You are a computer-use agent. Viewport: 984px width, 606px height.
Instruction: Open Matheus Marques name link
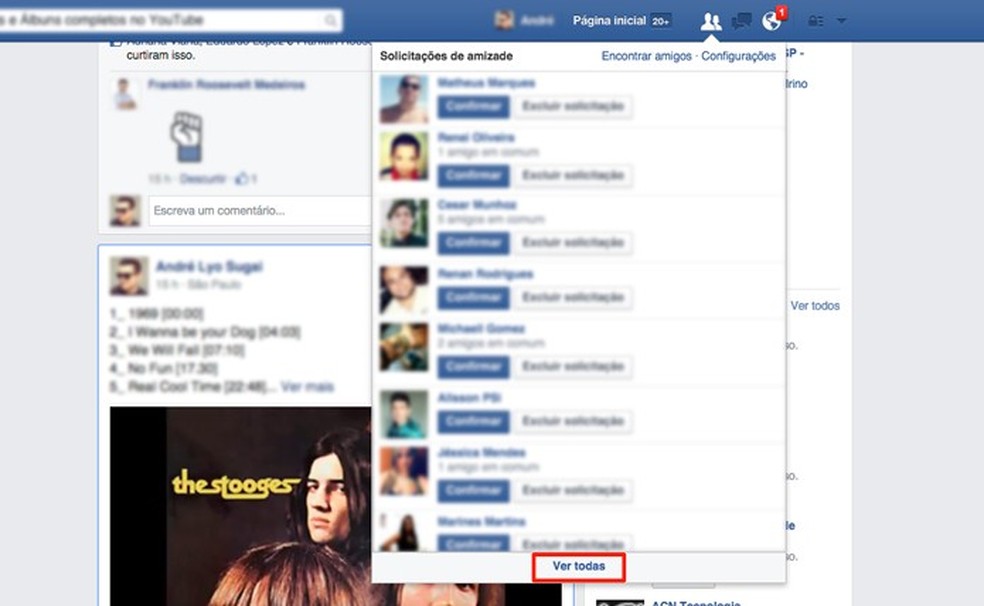point(486,83)
